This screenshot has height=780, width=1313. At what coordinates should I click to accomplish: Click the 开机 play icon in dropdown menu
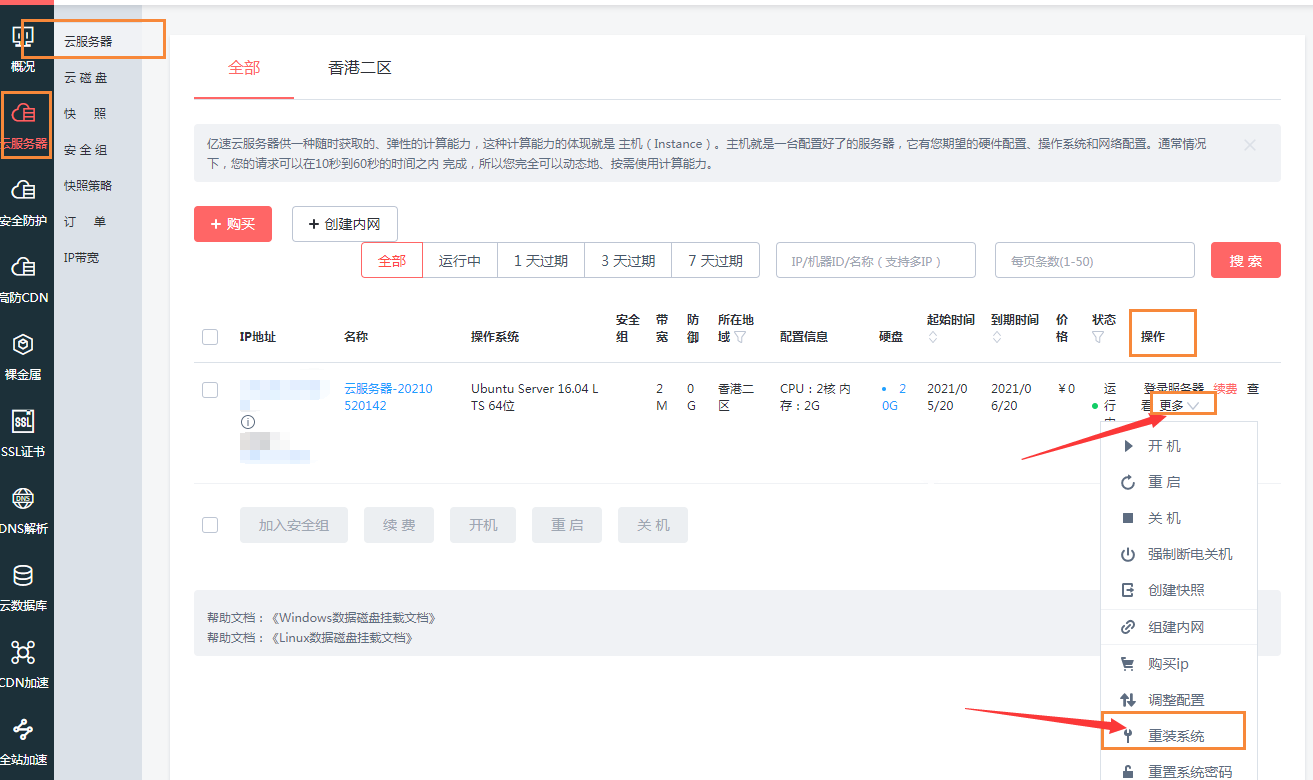[x=1128, y=446]
